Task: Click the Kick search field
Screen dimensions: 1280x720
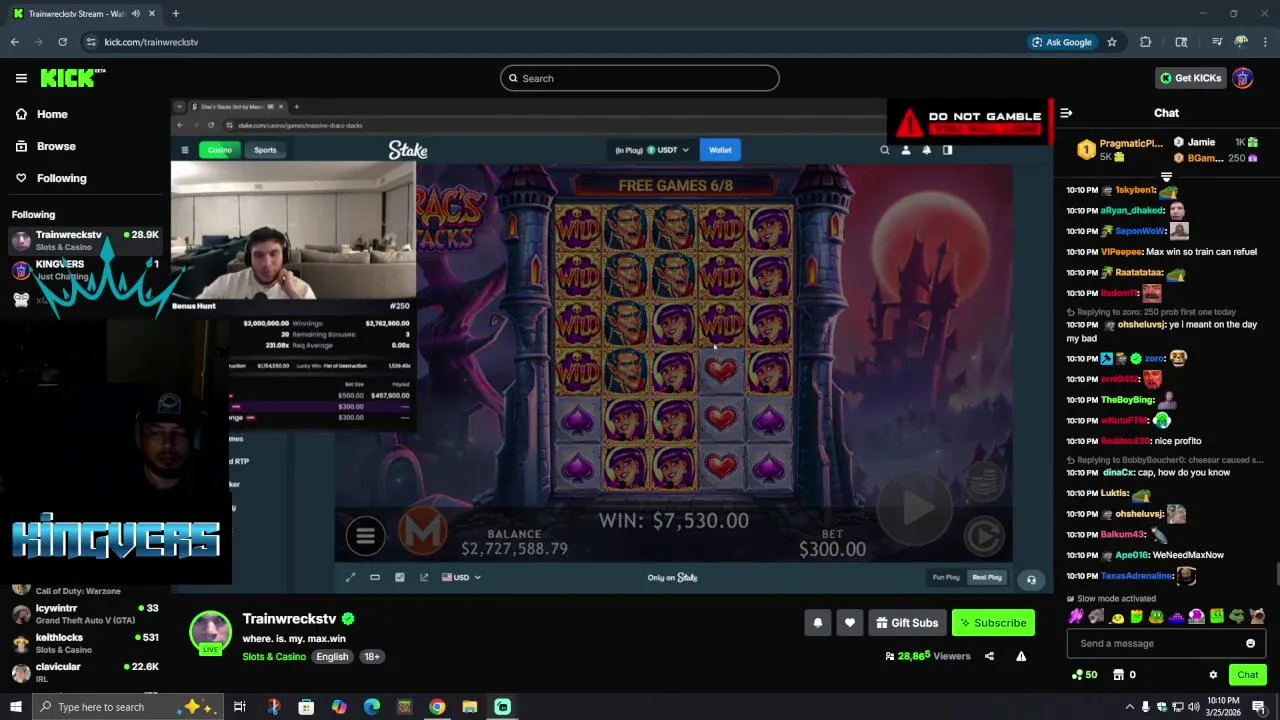Action: pos(640,78)
